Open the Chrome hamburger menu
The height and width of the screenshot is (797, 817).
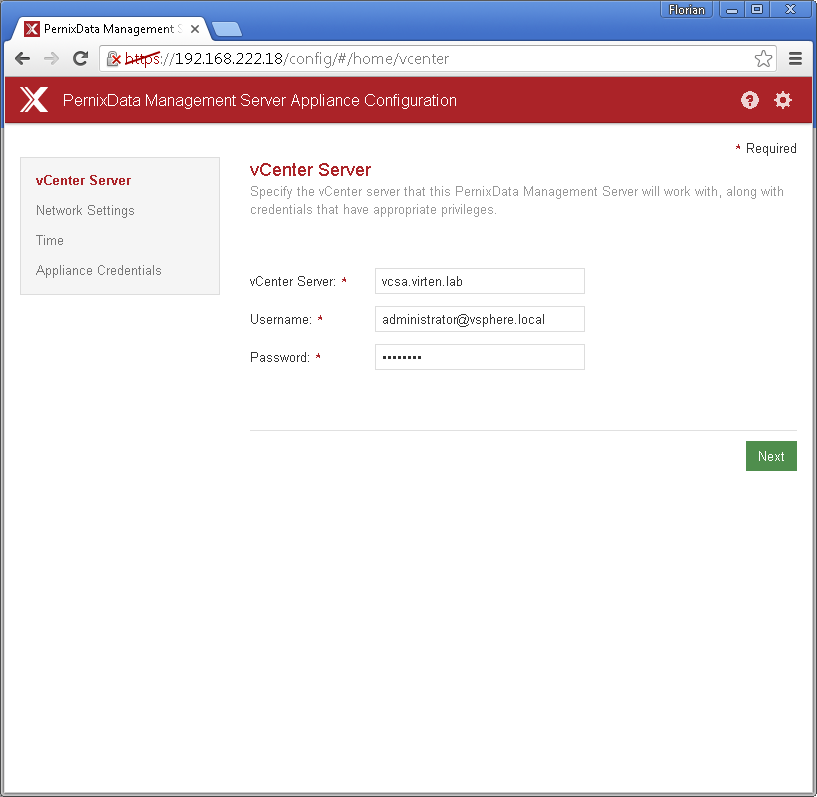(x=795, y=59)
